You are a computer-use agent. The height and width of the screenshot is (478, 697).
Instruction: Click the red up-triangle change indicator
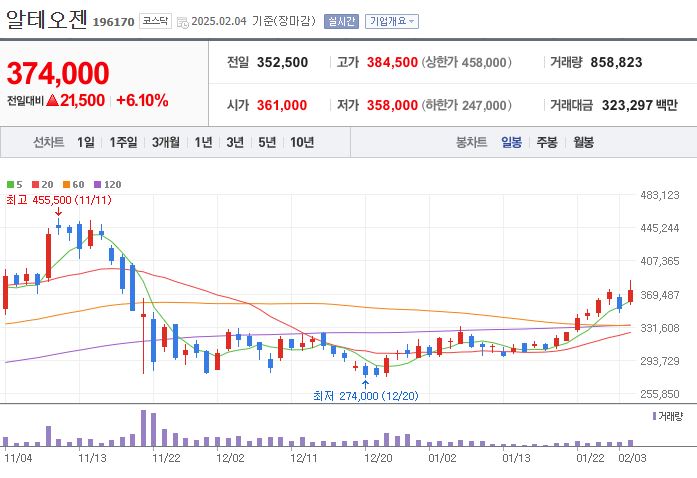(x=52, y=100)
